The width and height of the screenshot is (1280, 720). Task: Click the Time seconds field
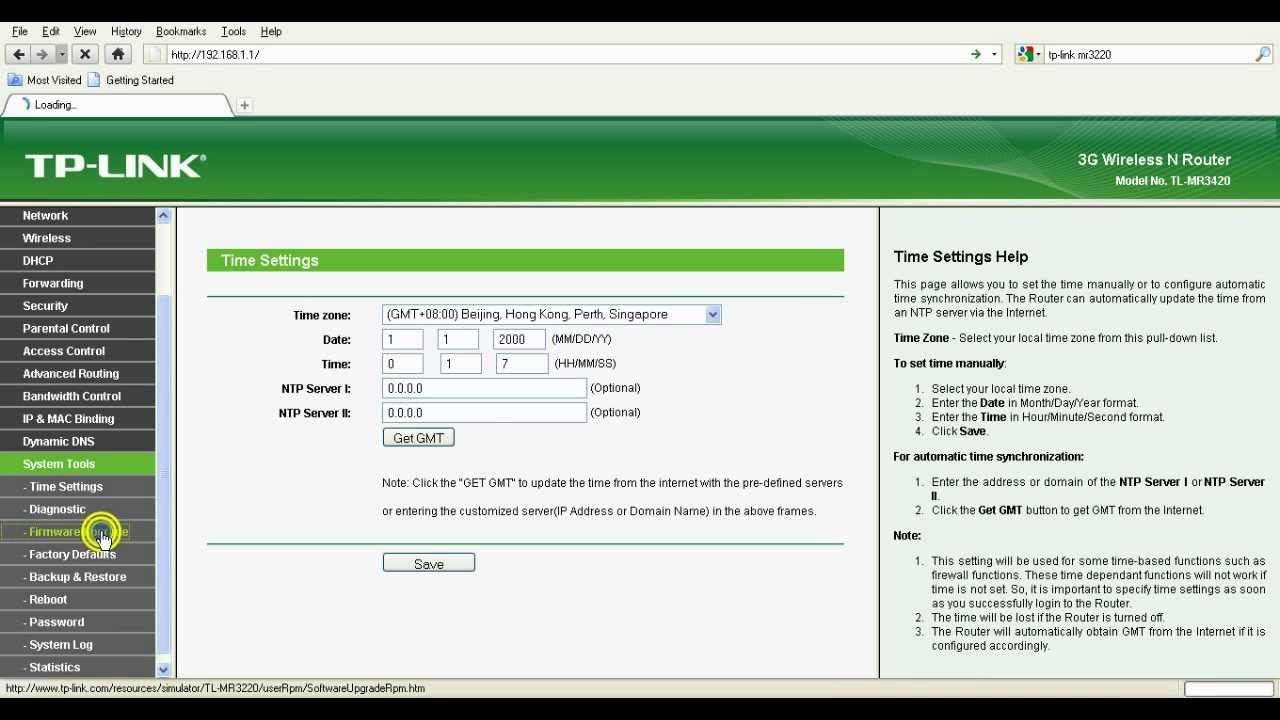(x=522, y=364)
